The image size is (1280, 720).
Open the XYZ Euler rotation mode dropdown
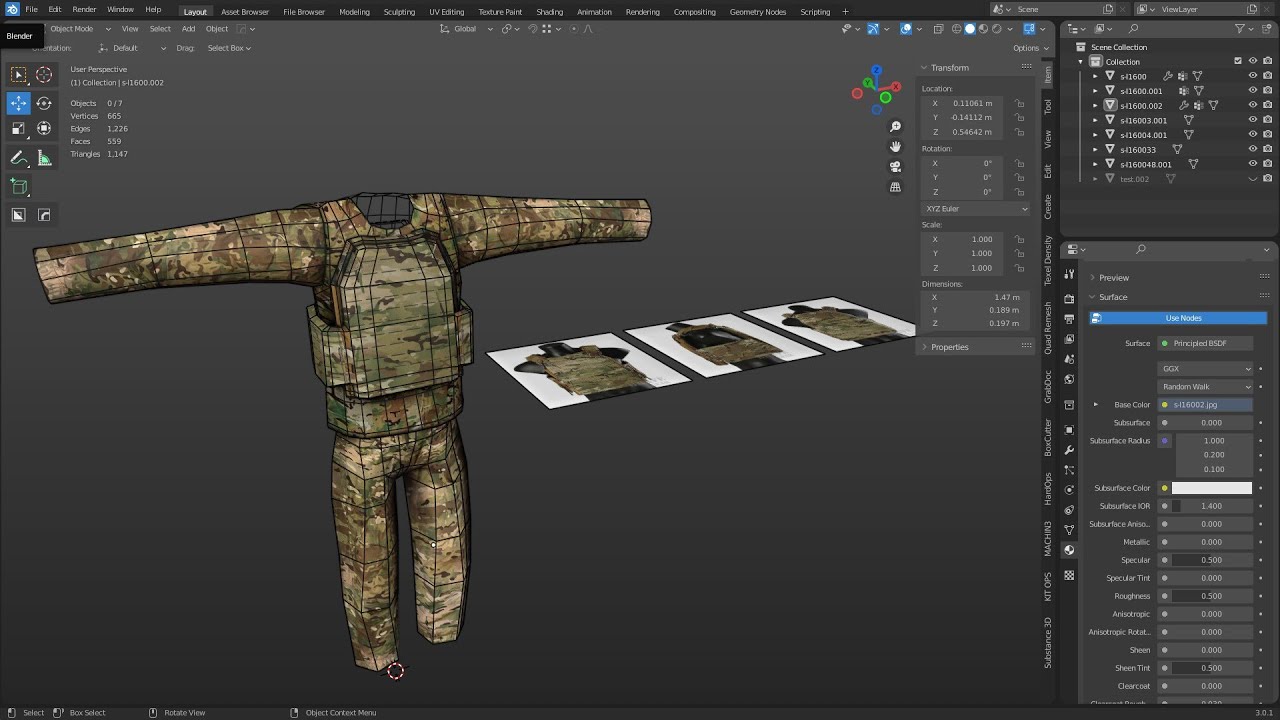coord(975,208)
